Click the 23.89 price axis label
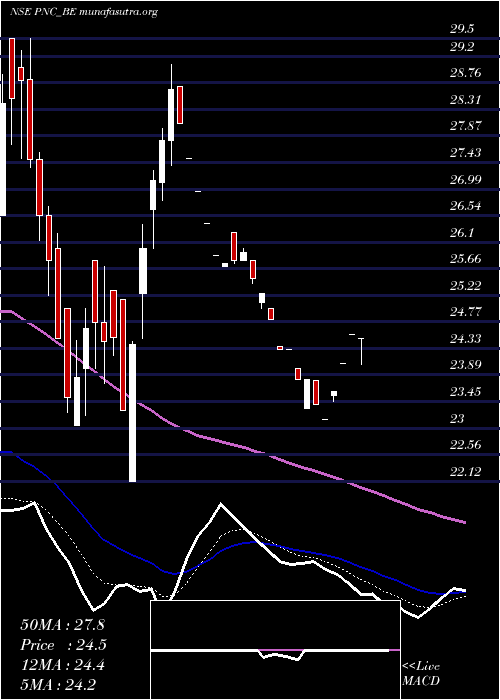 (466, 365)
